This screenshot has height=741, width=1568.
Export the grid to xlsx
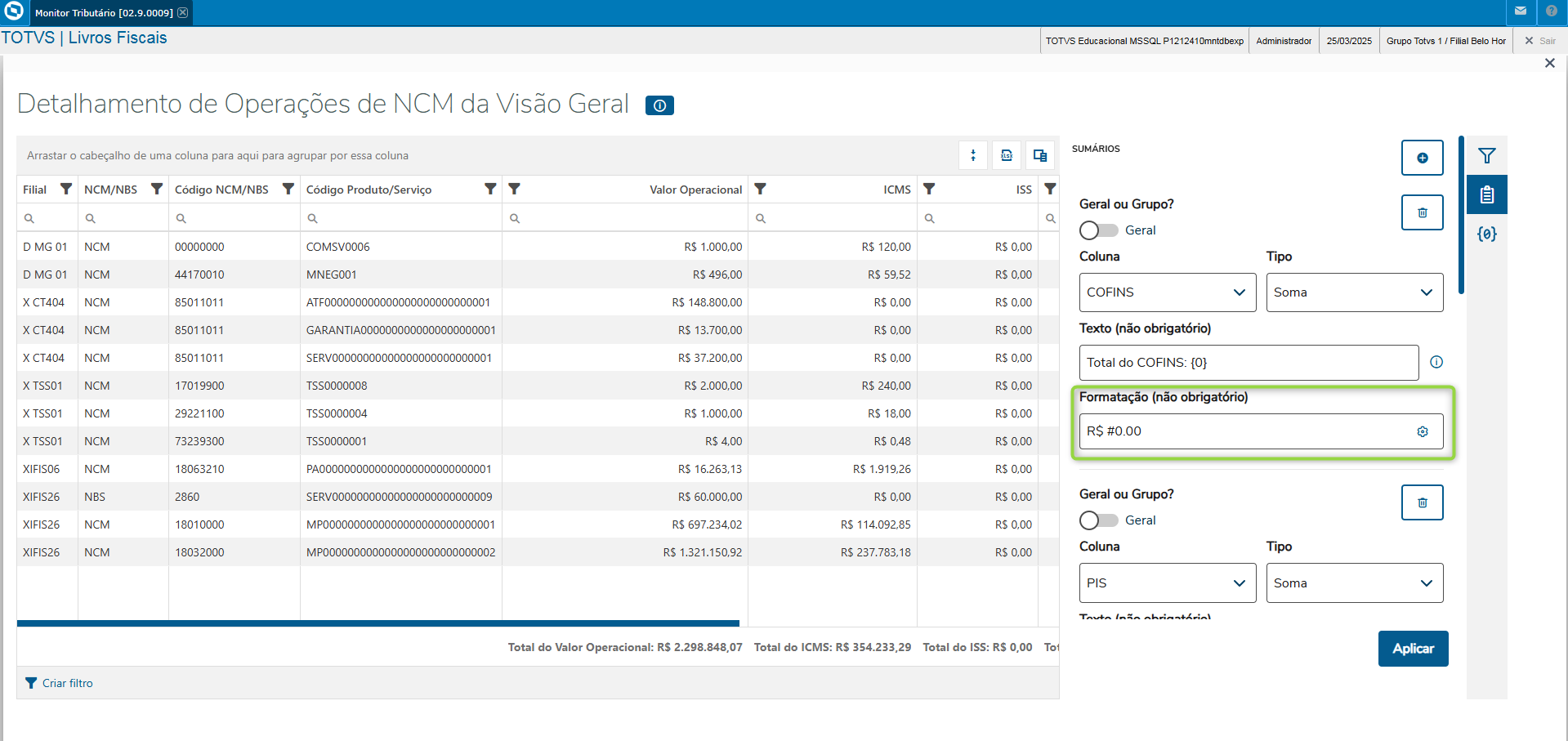click(x=1007, y=155)
